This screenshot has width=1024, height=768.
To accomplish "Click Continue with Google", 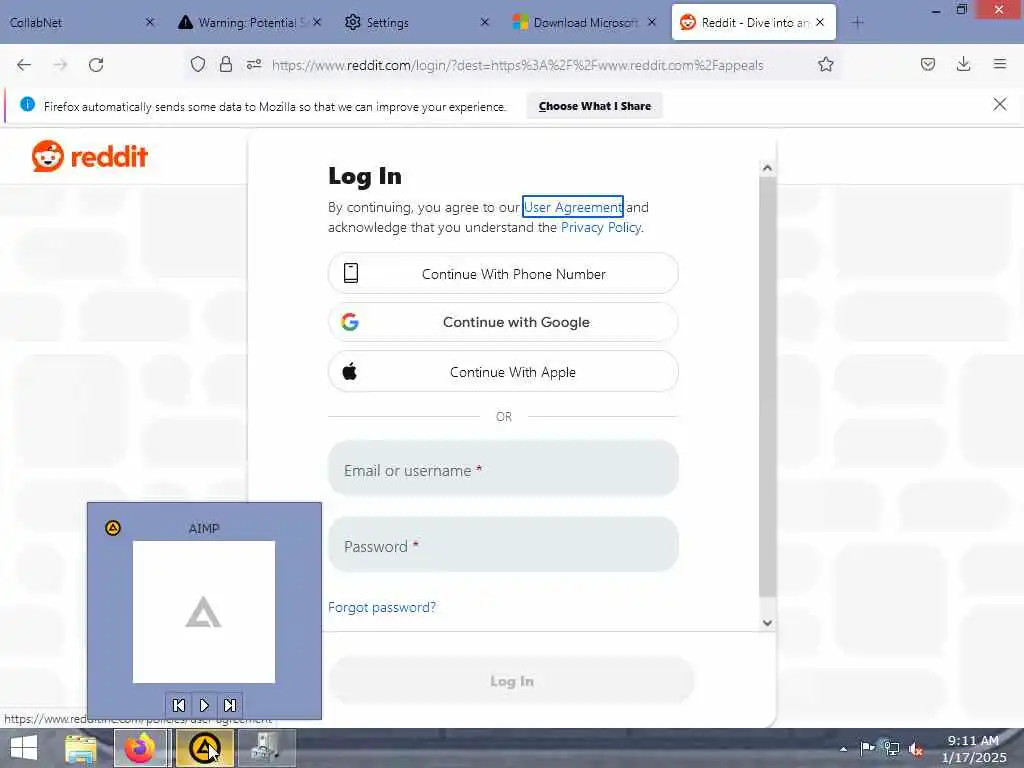I will pyautogui.click(x=503, y=322).
